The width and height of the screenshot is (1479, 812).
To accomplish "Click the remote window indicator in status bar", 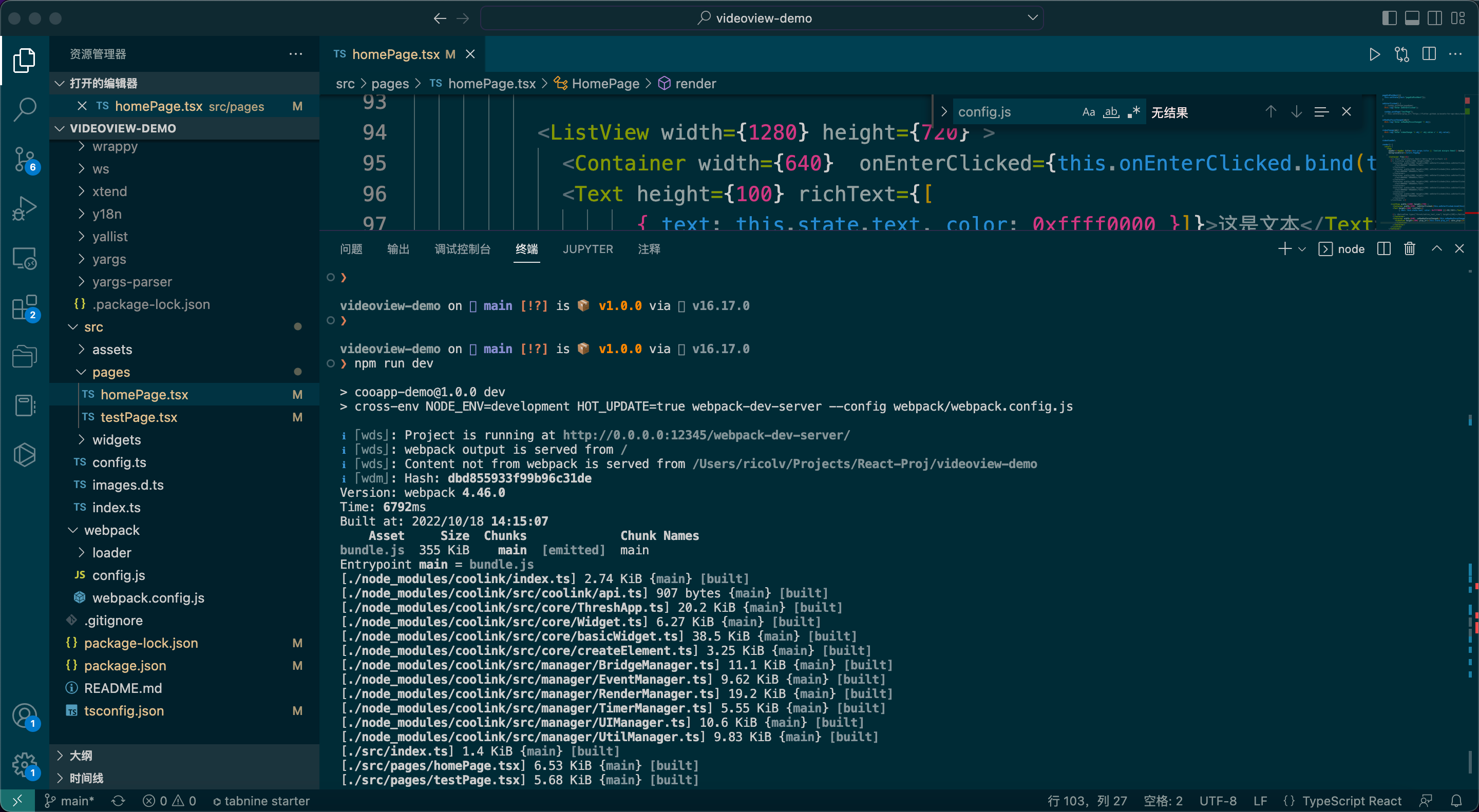I will [x=17, y=801].
